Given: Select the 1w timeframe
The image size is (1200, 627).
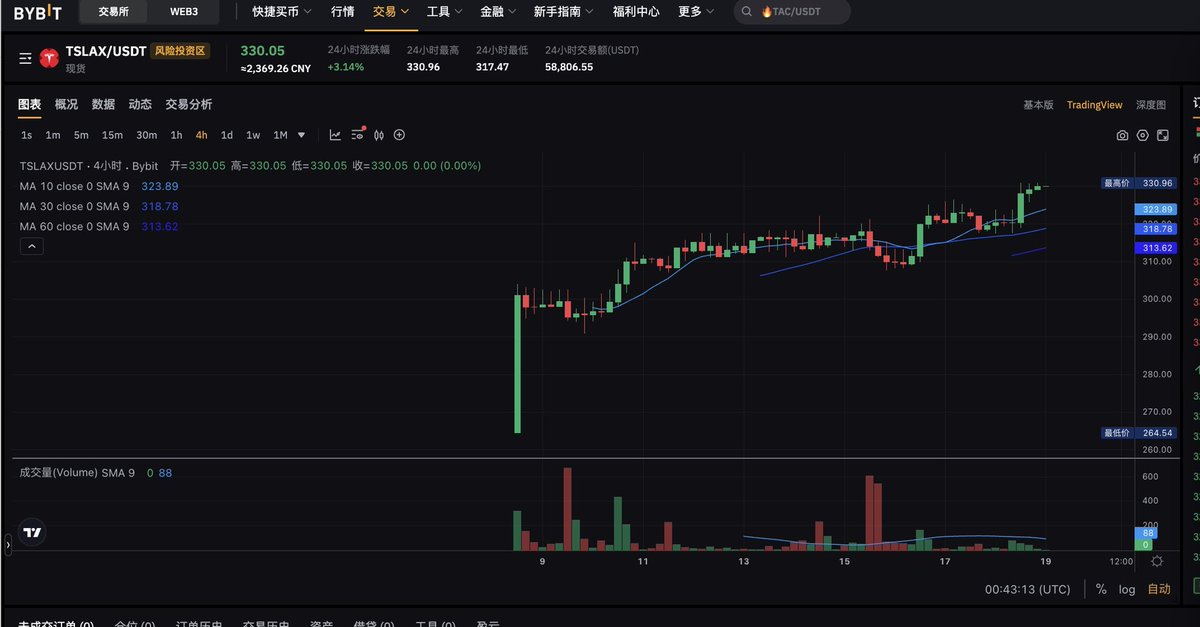Looking at the screenshot, I should click(253, 135).
